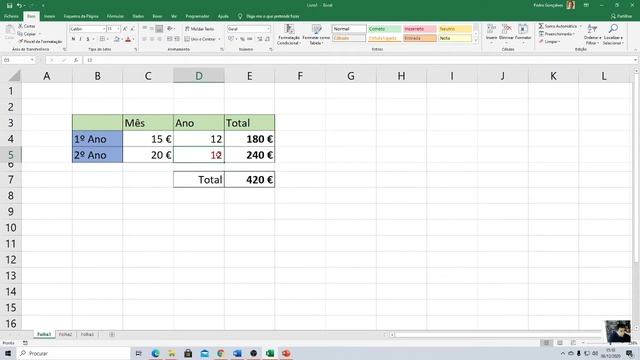Open the Ficheiro tab
The width and height of the screenshot is (640, 360).
click(11, 16)
